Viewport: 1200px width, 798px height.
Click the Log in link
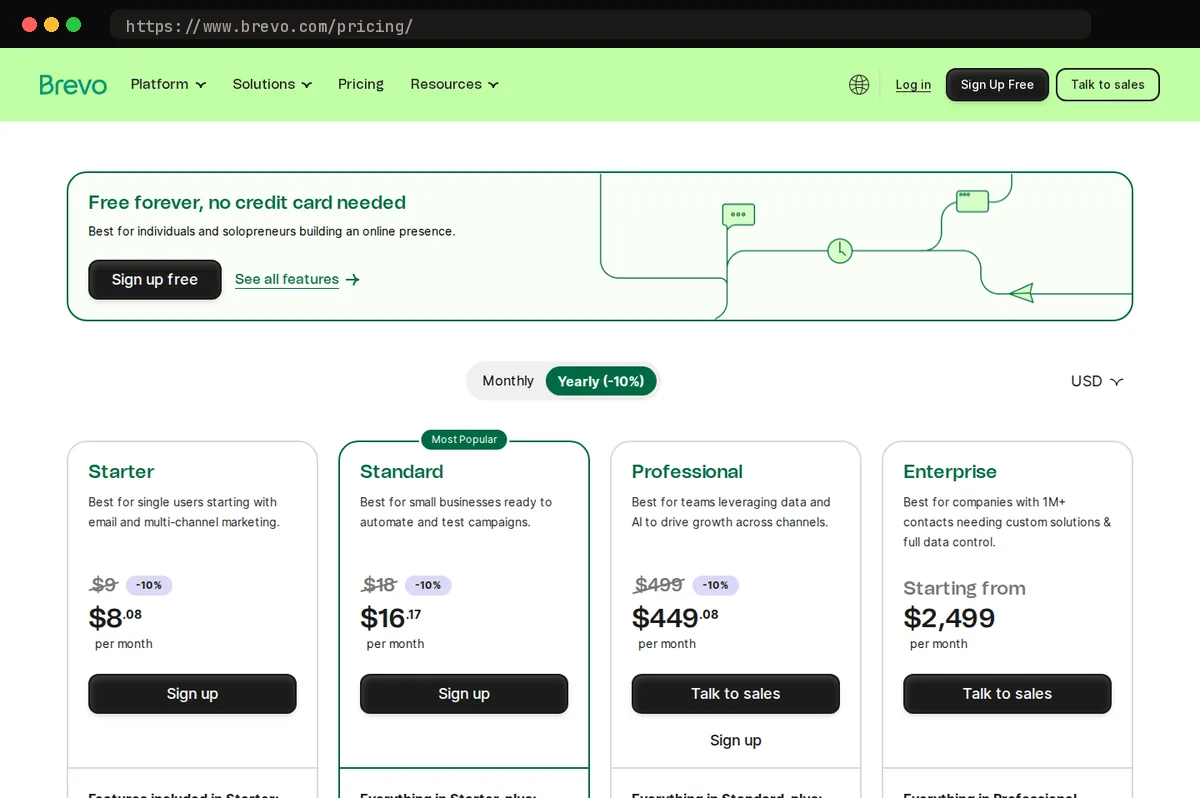click(913, 85)
